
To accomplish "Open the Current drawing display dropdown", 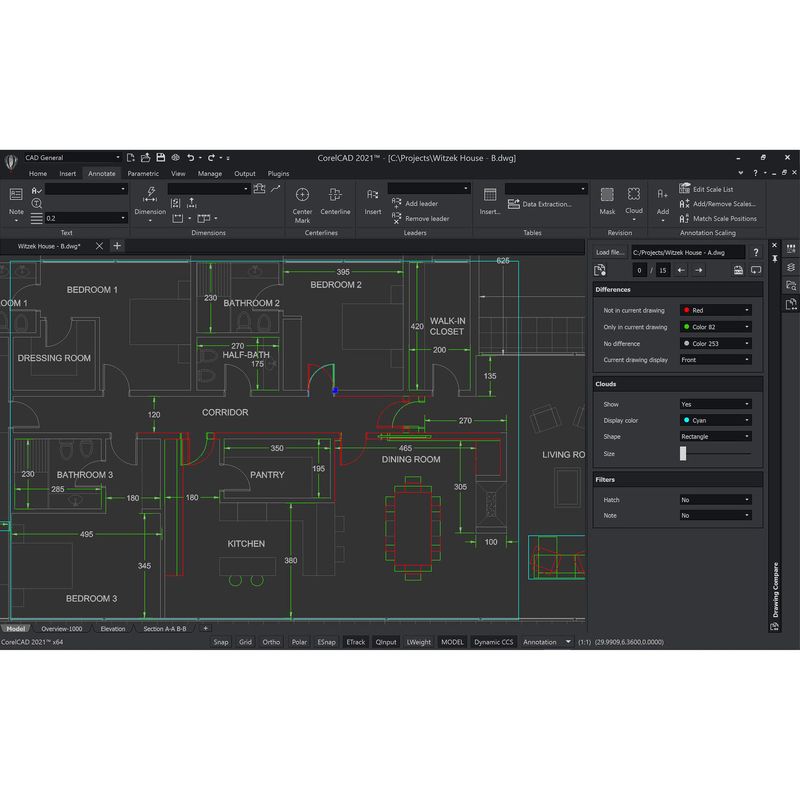I will point(715,360).
